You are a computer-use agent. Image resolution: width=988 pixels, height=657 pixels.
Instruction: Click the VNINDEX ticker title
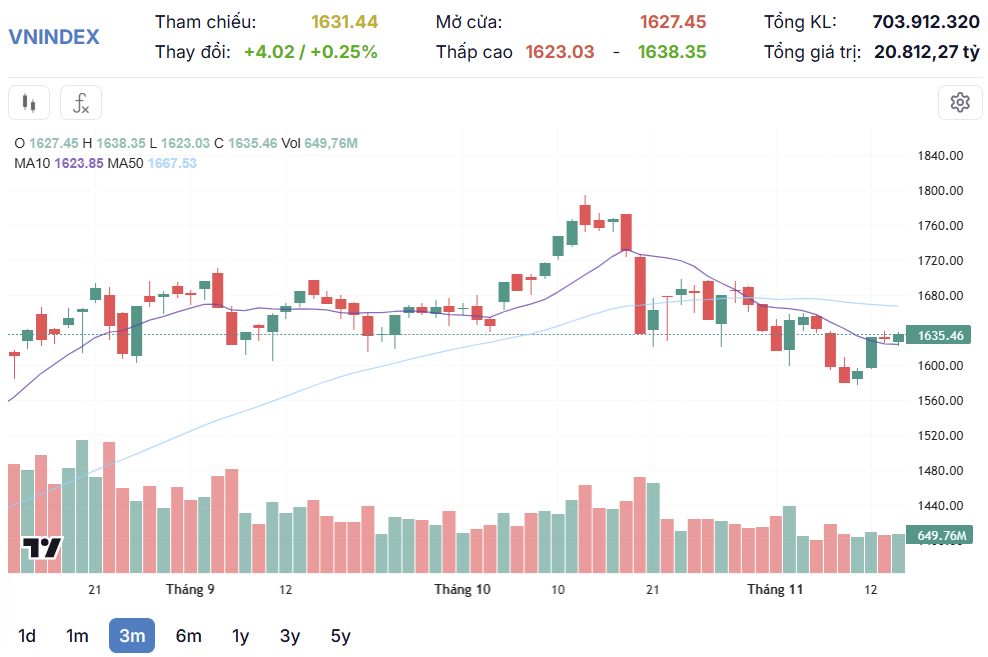coord(54,37)
